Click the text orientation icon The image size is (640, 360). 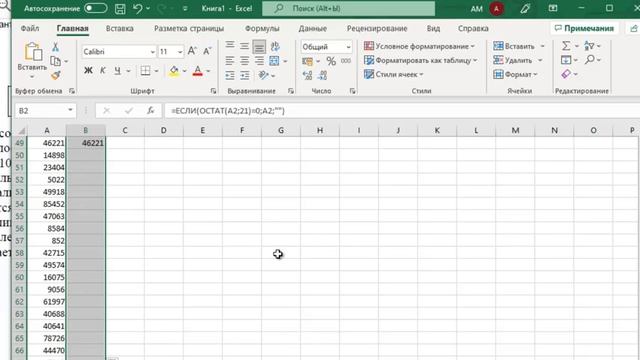[x=275, y=46]
